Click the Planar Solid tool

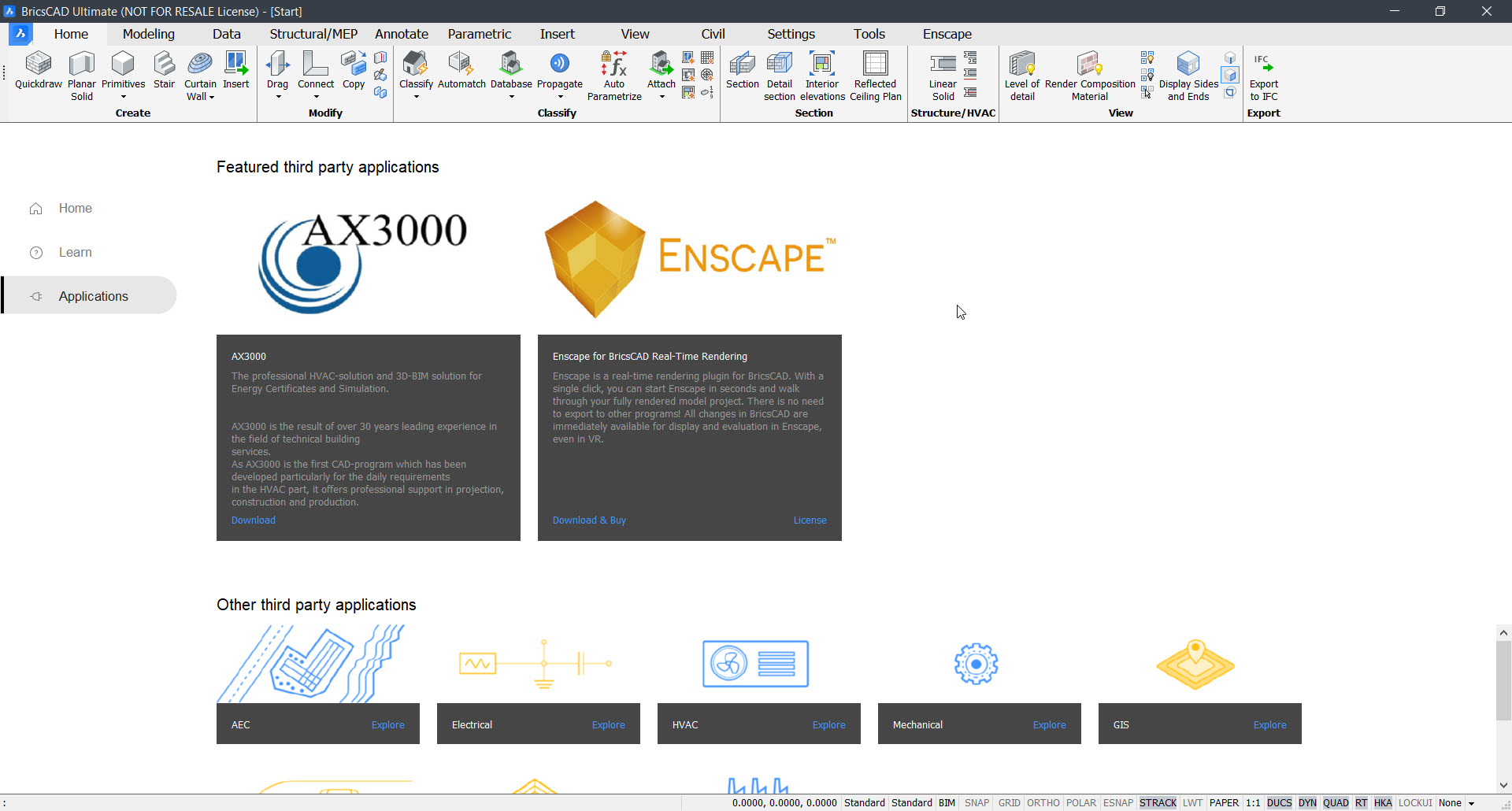pos(82,76)
